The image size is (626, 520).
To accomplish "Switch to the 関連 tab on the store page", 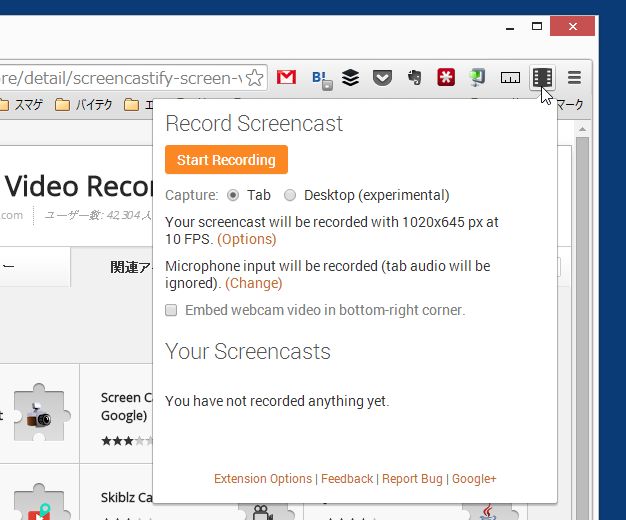I will (x=112, y=267).
